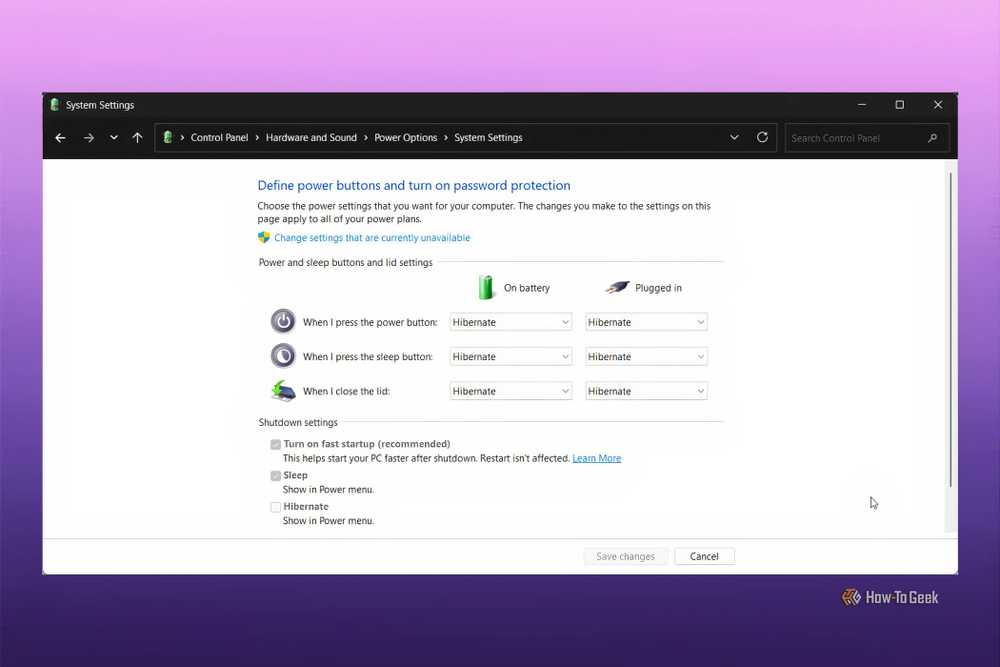The image size is (1000, 667).
Task: Click the 'Define power buttons and turn on password protection' heading
Action: (x=414, y=186)
